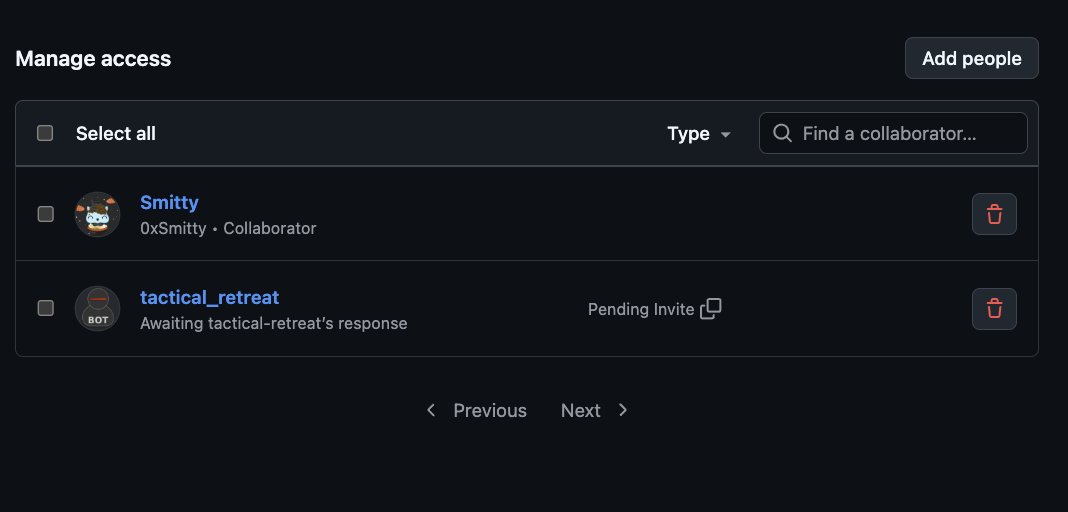Tick the checkbox for tactical_retreat
Viewport: 1068px width, 512px height.
(x=45, y=308)
